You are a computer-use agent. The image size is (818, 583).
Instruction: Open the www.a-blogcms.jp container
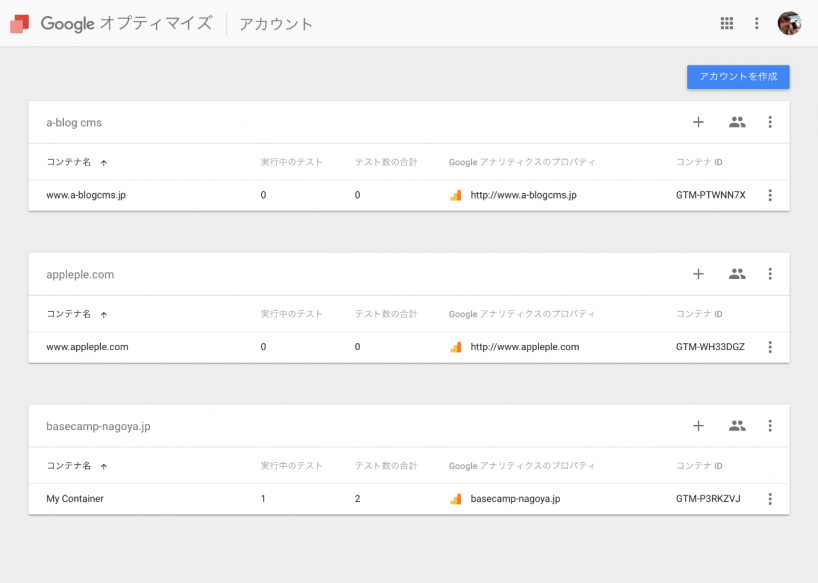point(86,195)
